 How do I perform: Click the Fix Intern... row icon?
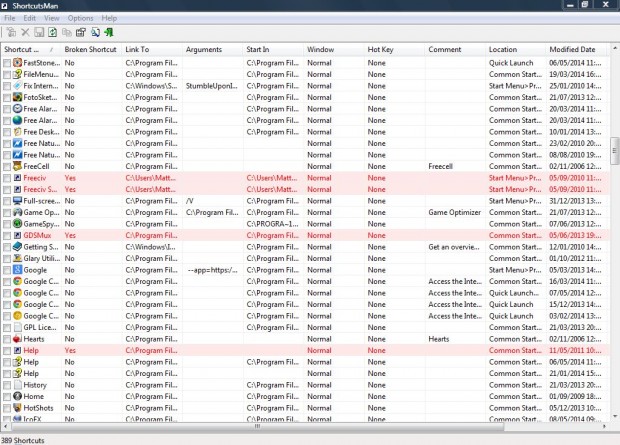point(17,85)
